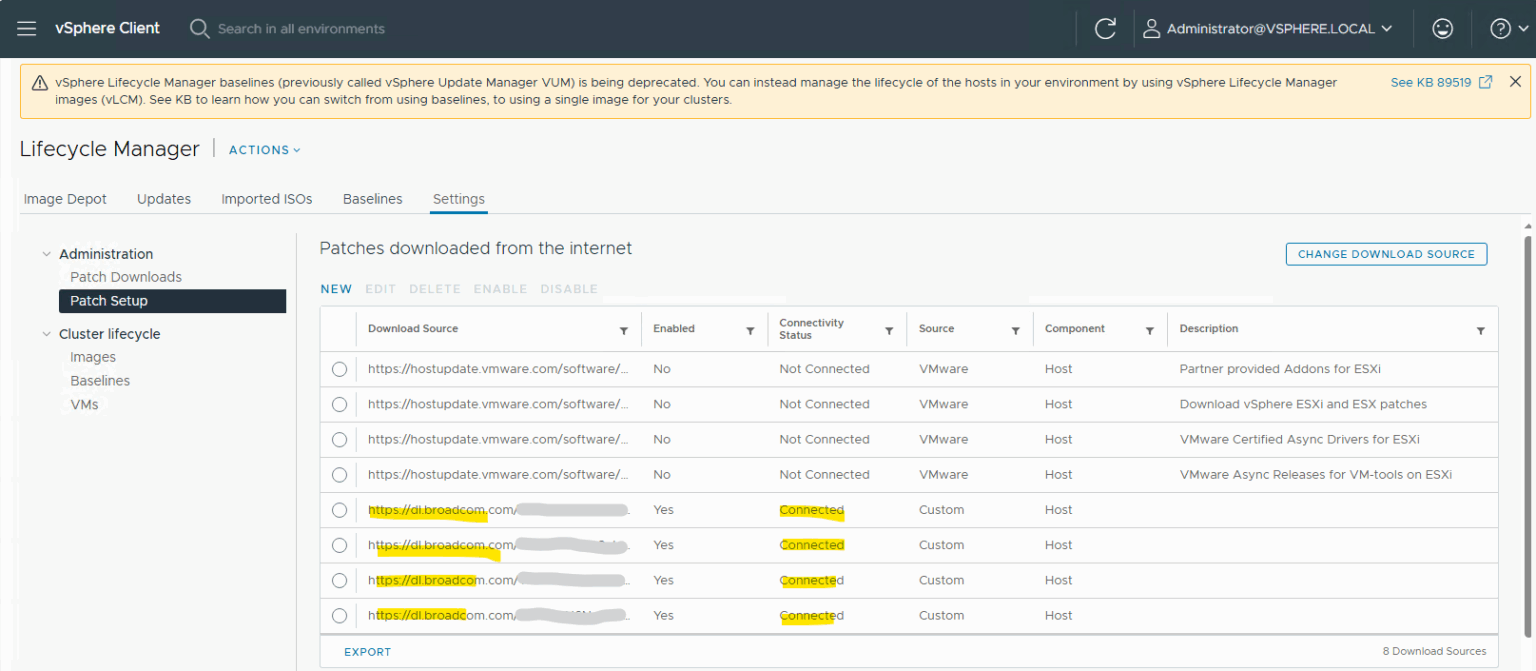This screenshot has height=671, width=1536.
Task: Open the hamburger navigation menu
Action: click(26, 28)
